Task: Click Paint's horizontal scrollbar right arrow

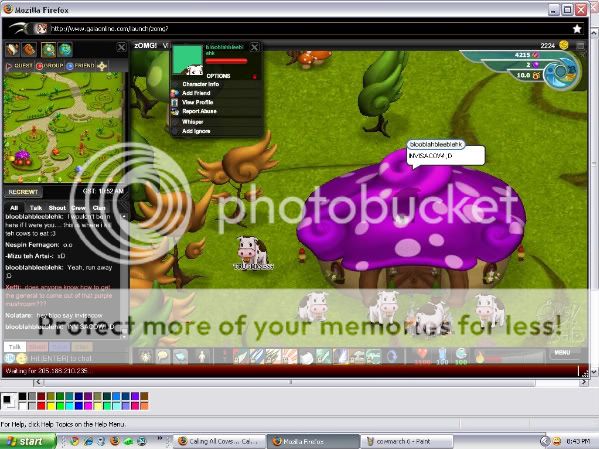Action: pos(583,382)
